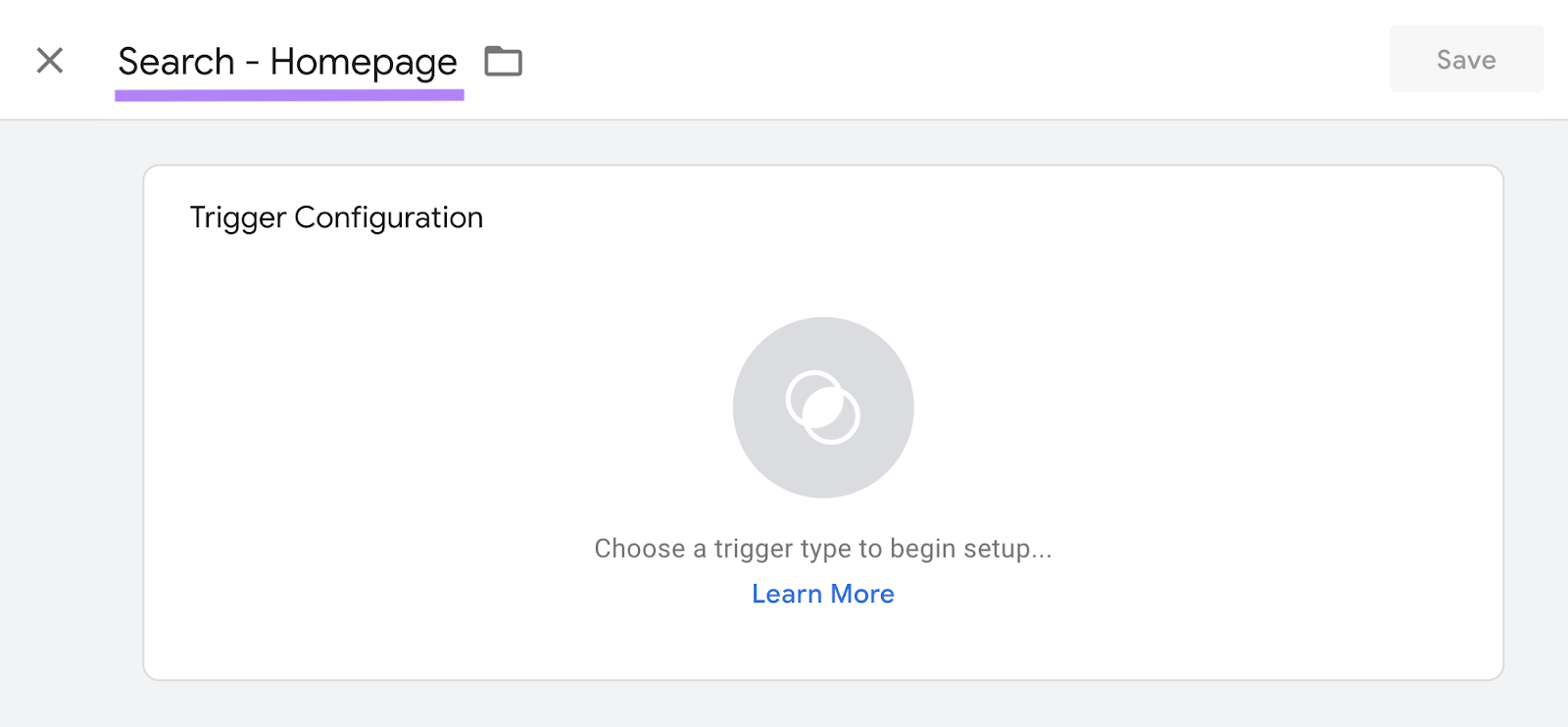Click the Save button in the top right
Image resolution: width=1568 pixels, height=727 pixels.
click(1464, 59)
